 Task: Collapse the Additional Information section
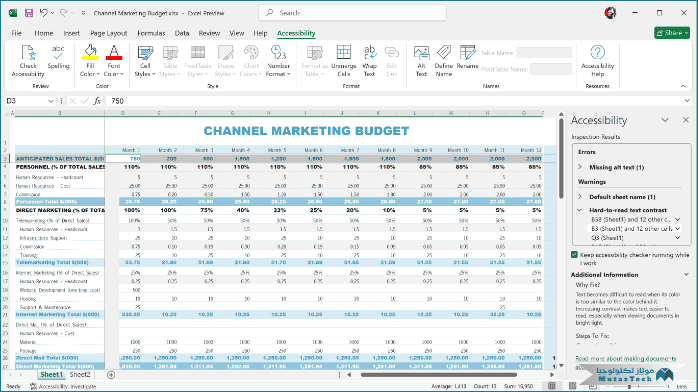686,275
